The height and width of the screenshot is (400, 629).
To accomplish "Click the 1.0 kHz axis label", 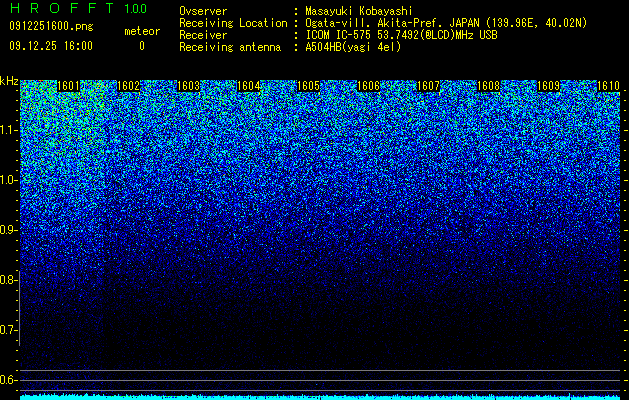I will point(9,180).
